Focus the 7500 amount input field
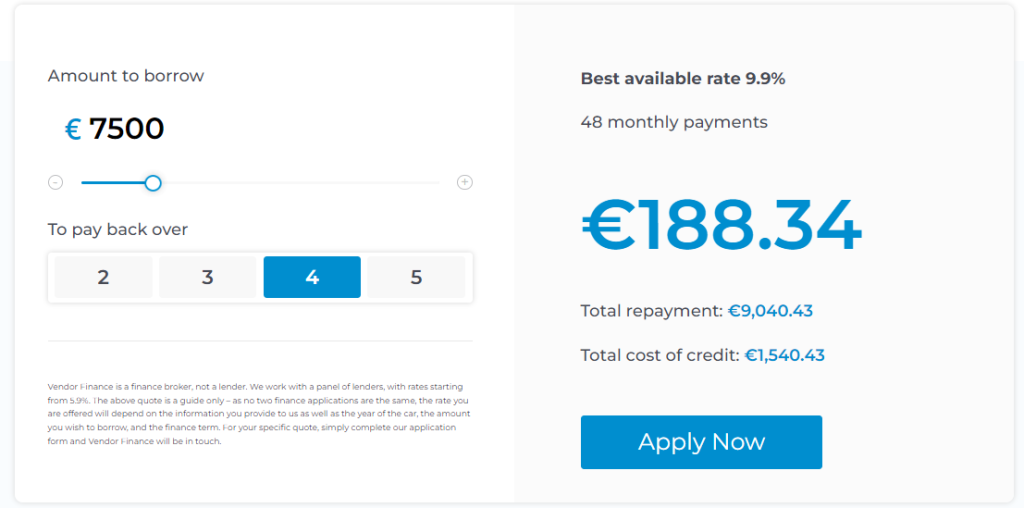Image resolution: width=1024 pixels, height=508 pixels. tap(127, 129)
